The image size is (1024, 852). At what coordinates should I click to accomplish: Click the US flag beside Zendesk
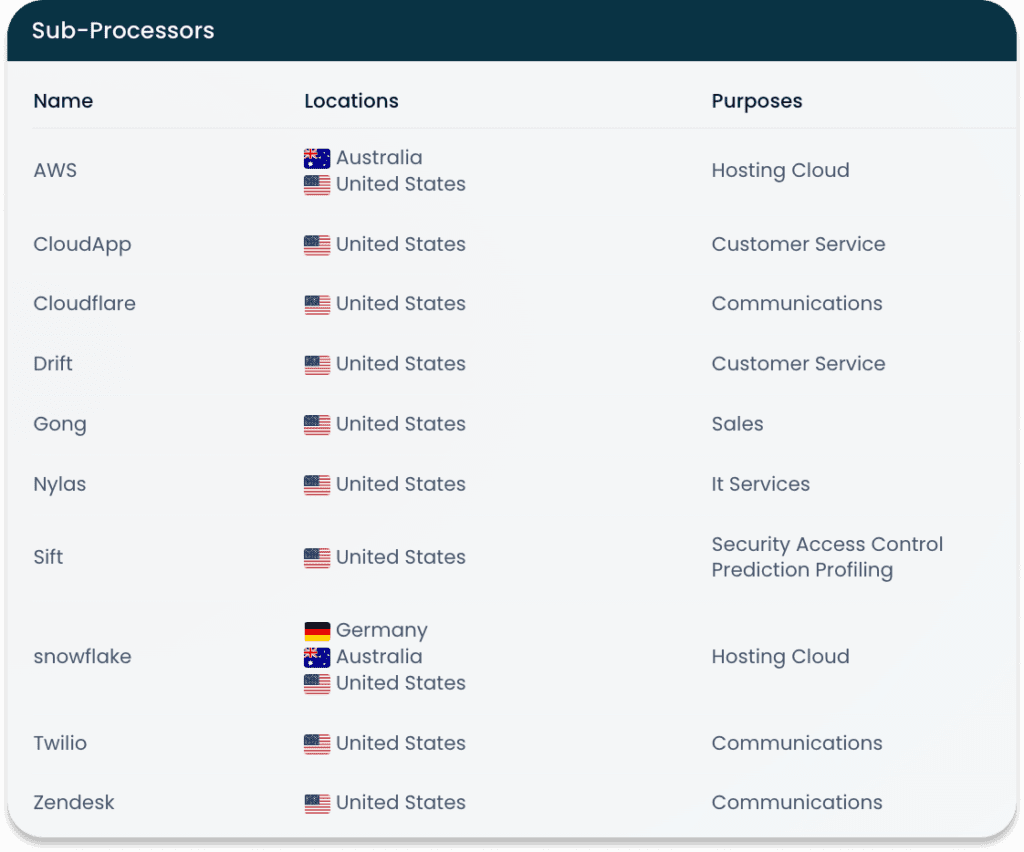coord(316,803)
